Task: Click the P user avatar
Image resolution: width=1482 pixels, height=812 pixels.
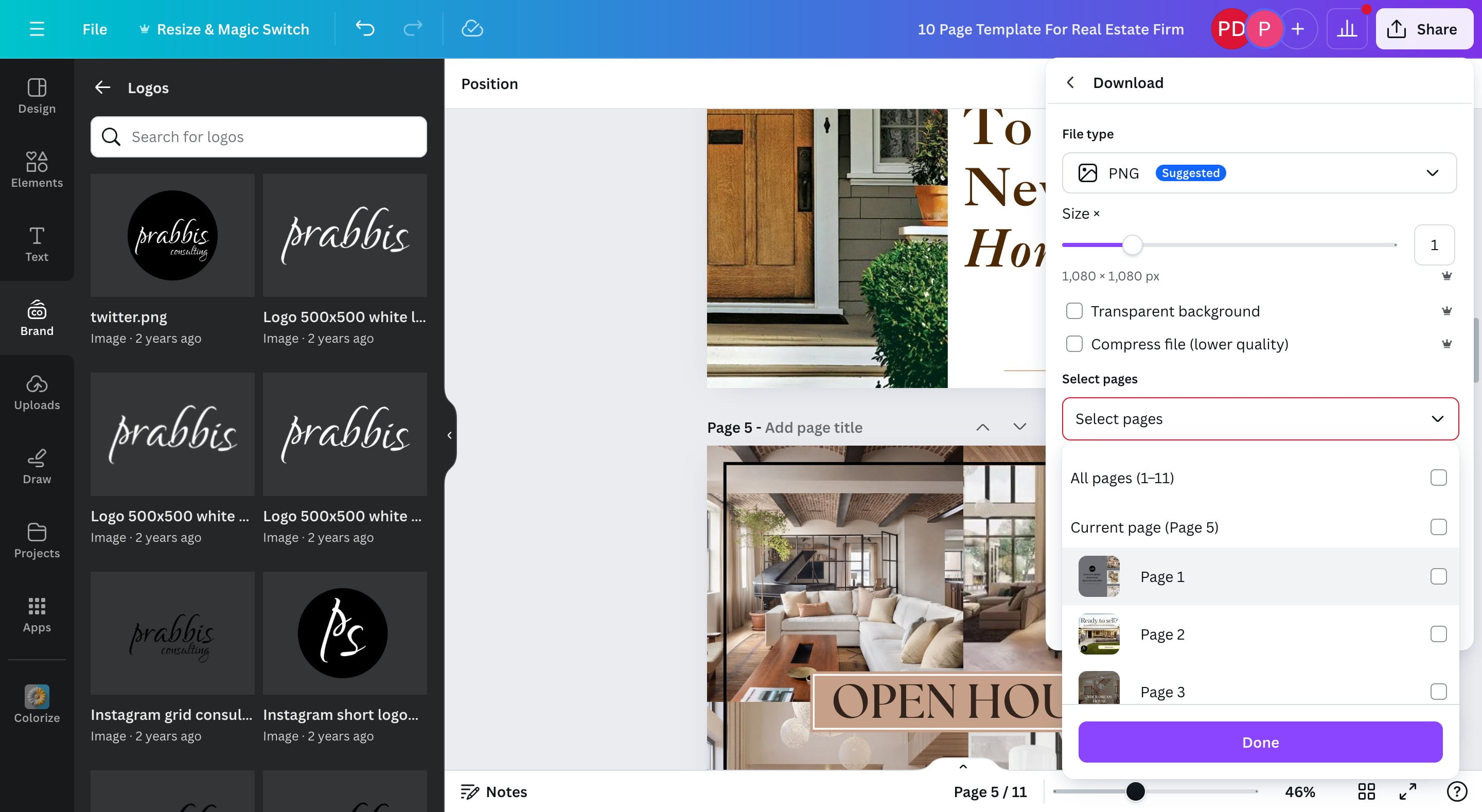Action: click(x=1264, y=29)
